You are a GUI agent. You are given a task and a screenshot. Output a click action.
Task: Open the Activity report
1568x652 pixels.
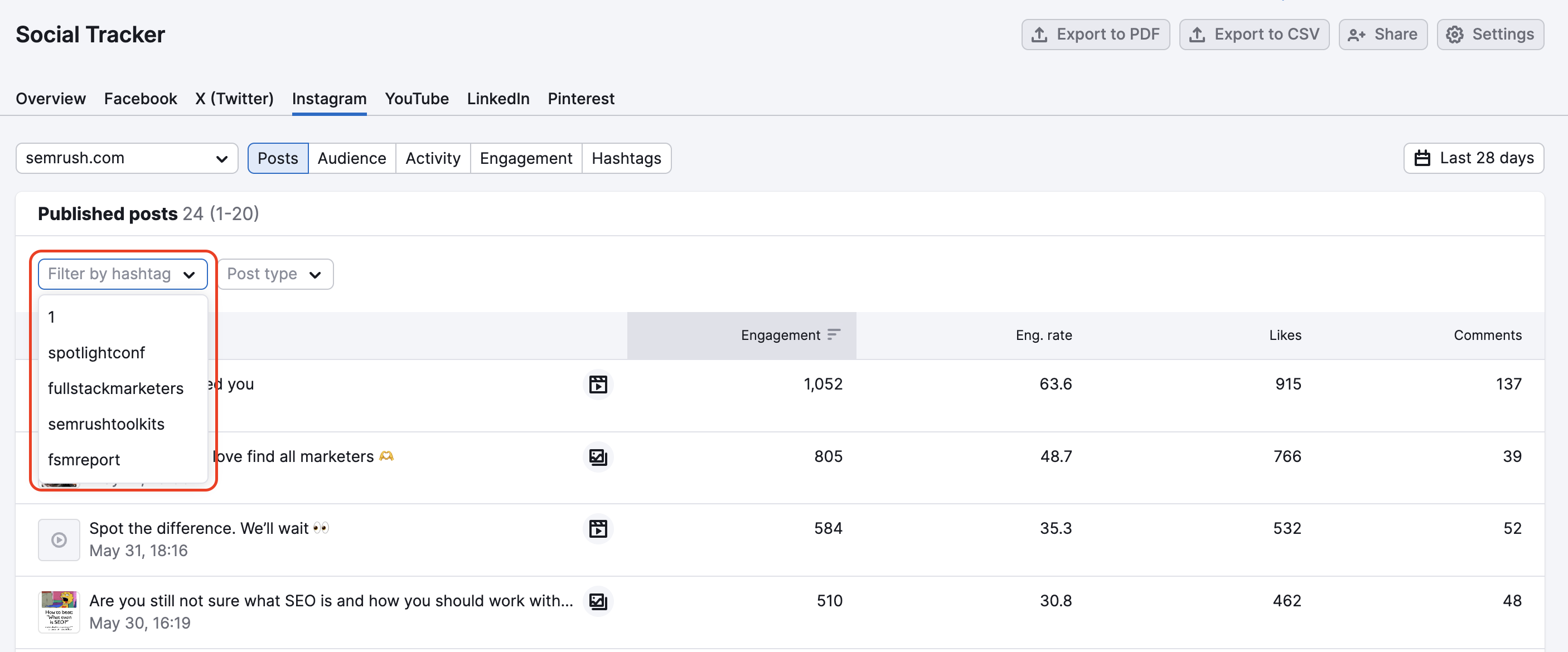click(x=433, y=158)
